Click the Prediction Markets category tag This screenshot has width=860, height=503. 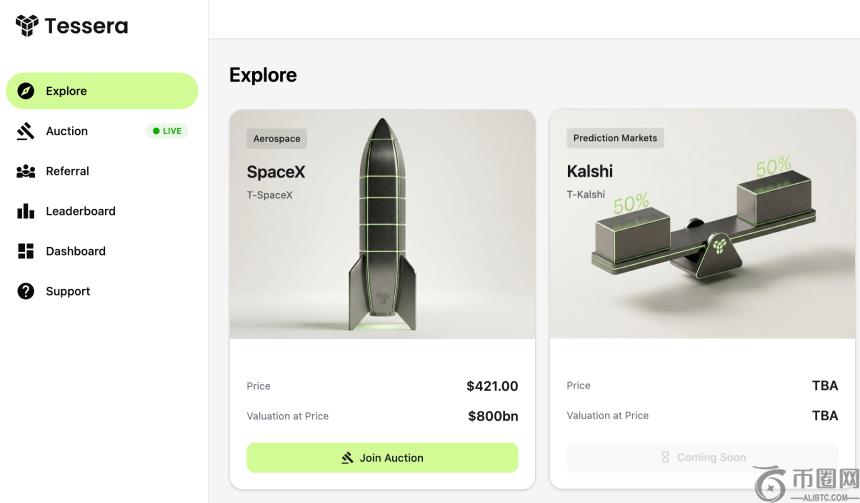pos(615,138)
